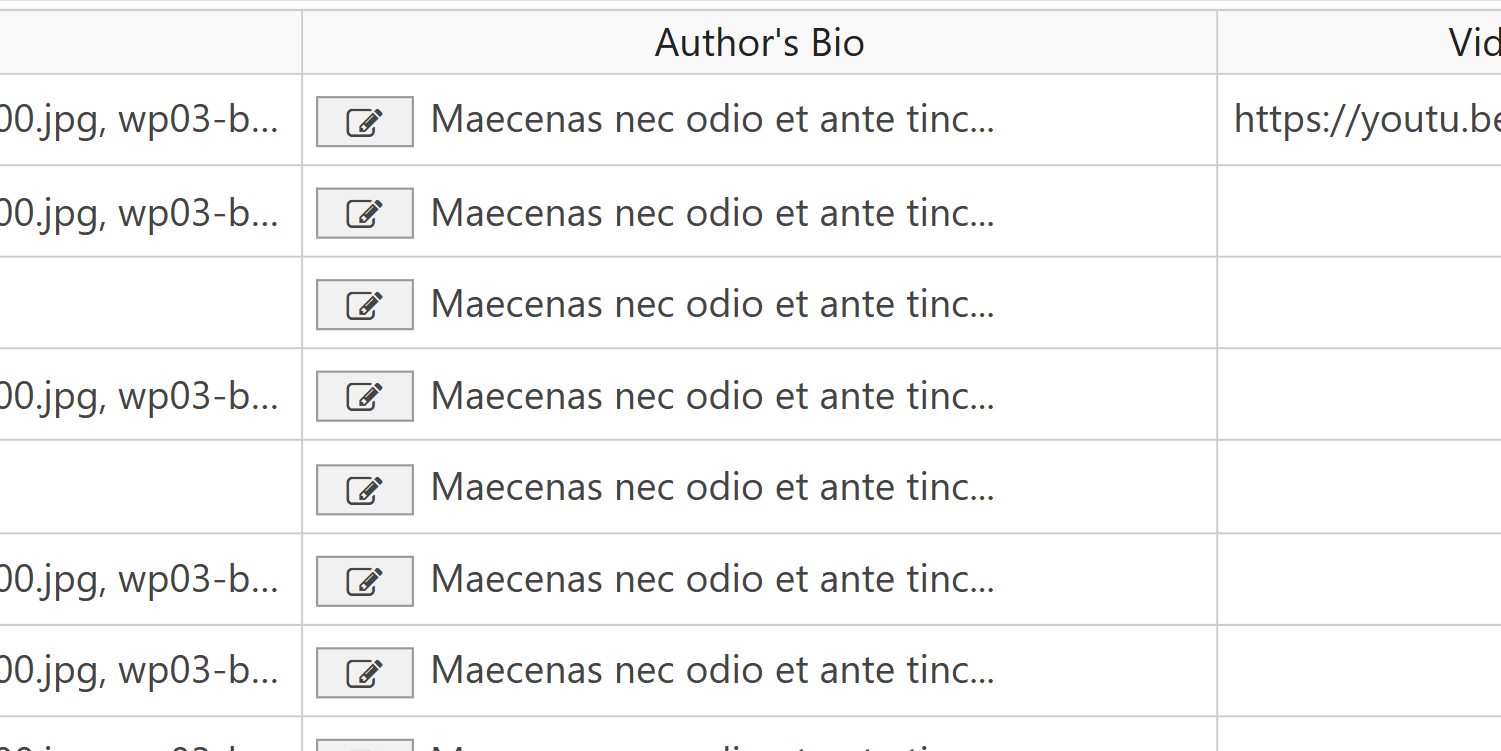Select first row's wp03-b... image filenames cell

(x=150, y=120)
